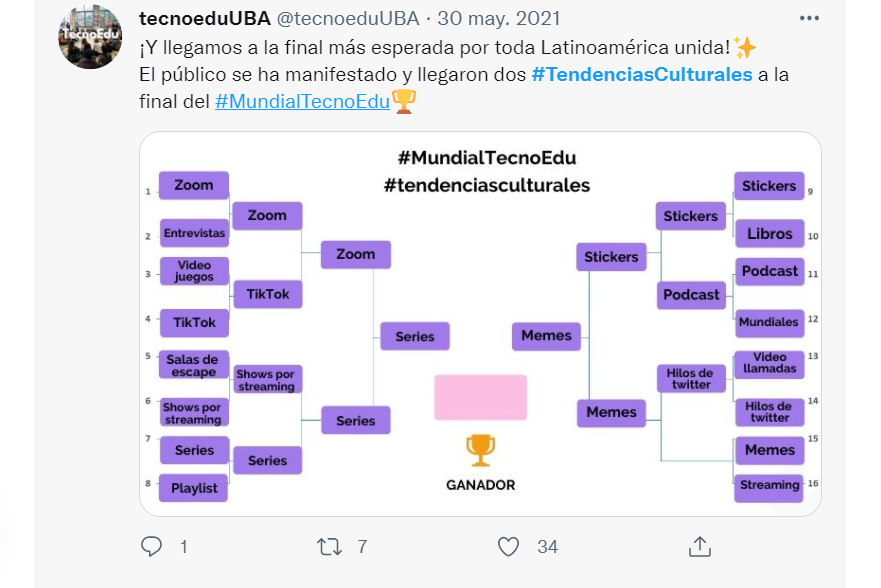881x588 pixels.
Task: Click the bracket image's Memes finalist box
Action: tap(546, 336)
